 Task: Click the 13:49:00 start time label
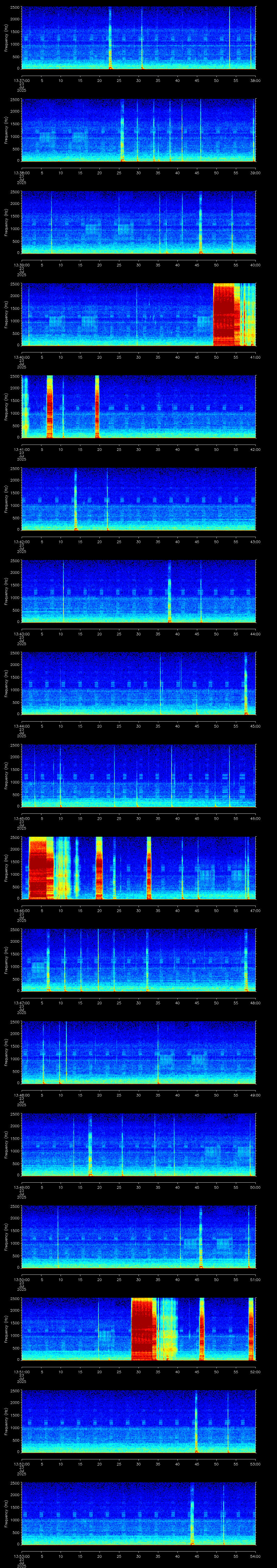pyautogui.click(x=21, y=1187)
